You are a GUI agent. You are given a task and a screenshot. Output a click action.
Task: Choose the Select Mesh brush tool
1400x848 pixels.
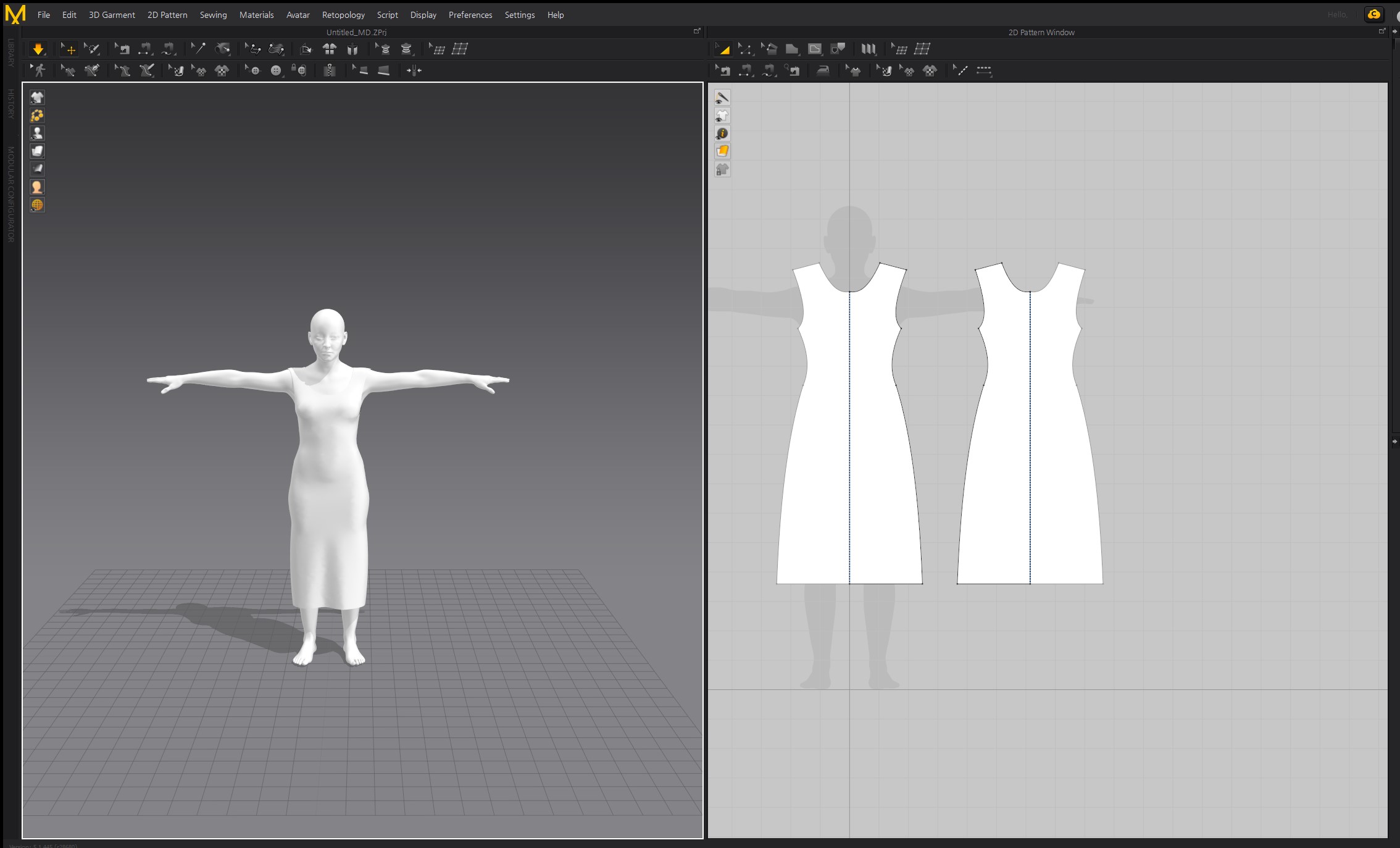tap(92, 49)
